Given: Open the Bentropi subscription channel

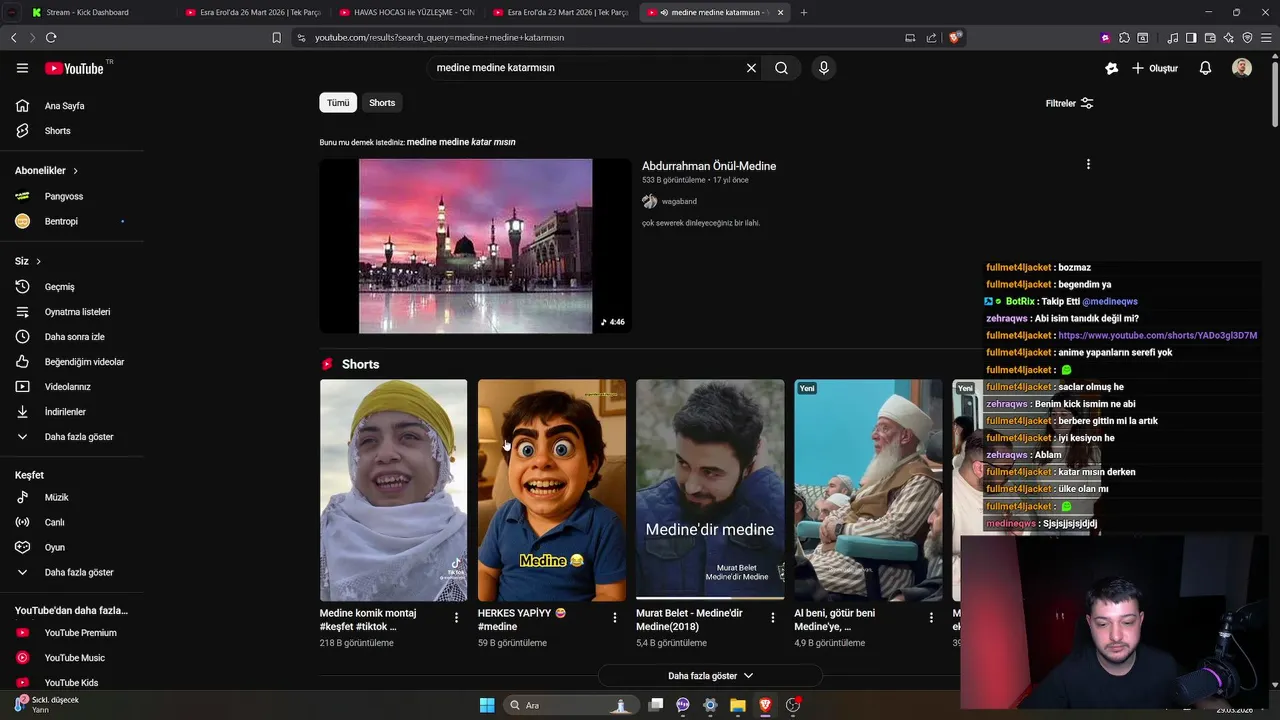Looking at the screenshot, I should coord(61,221).
